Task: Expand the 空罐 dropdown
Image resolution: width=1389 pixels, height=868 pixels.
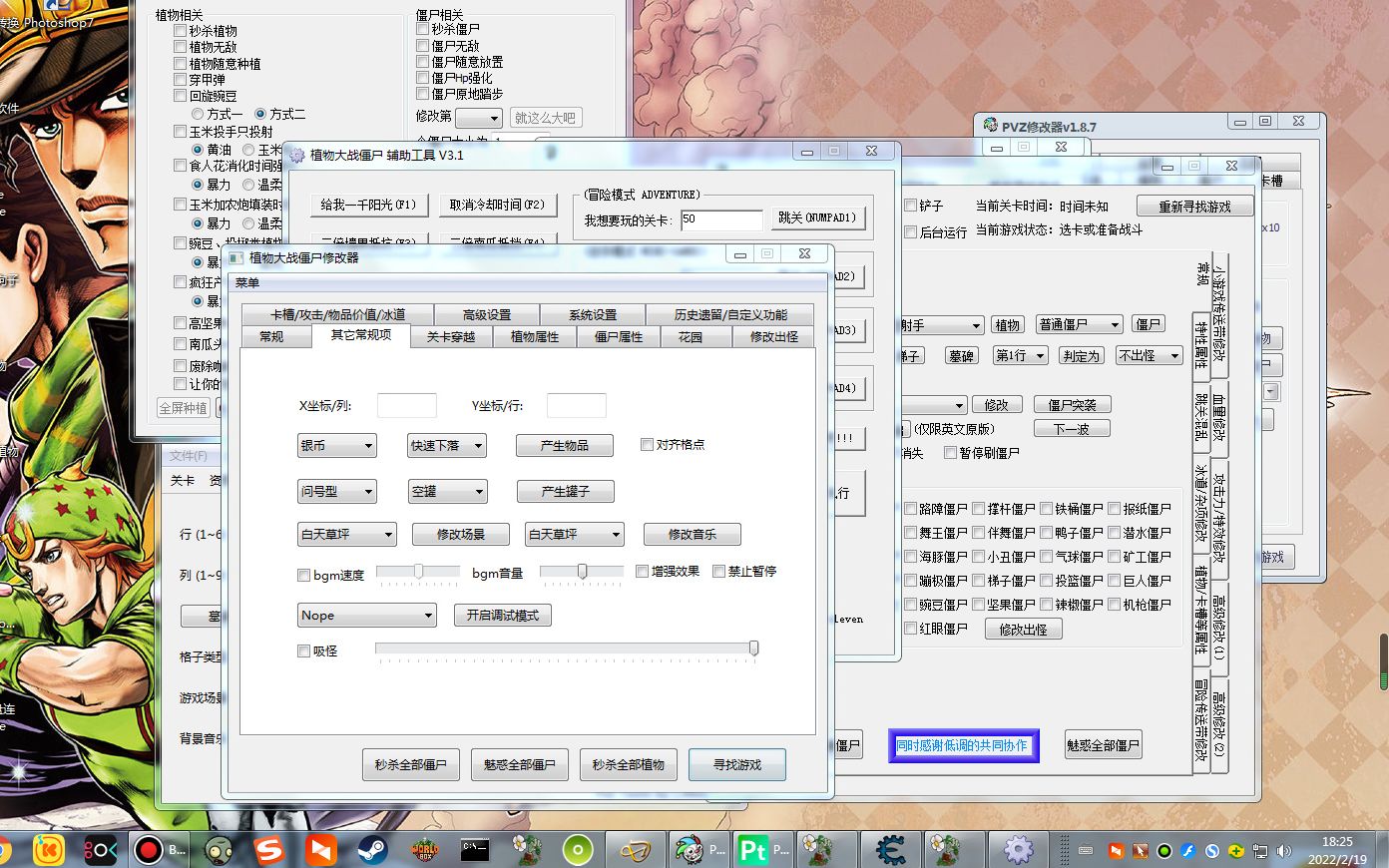Action: (447, 491)
